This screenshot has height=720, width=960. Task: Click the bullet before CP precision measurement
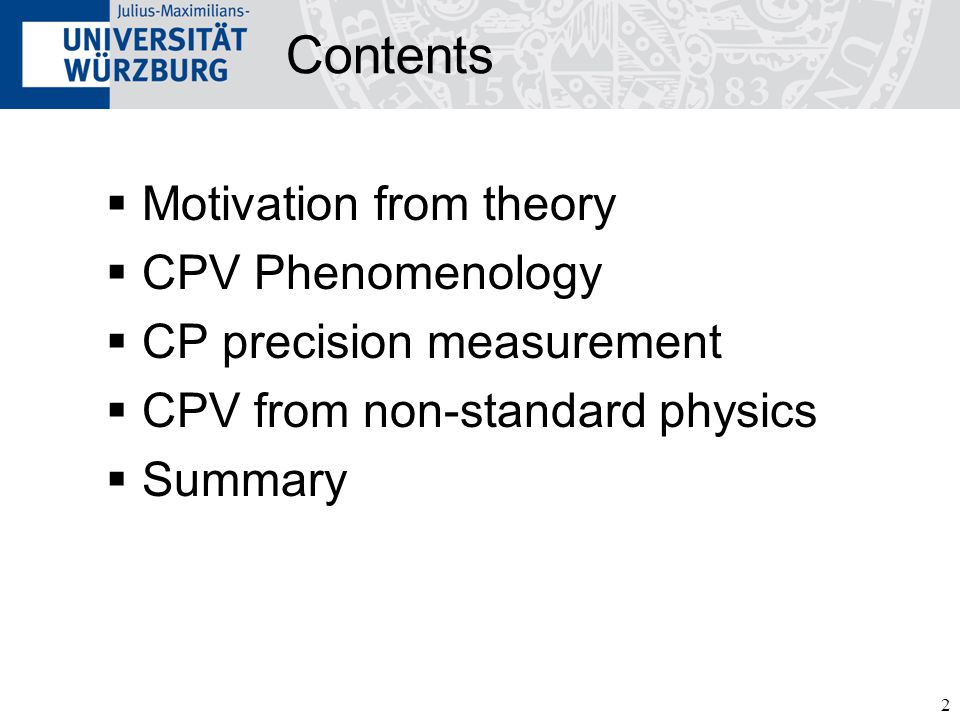(x=117, y=340)
